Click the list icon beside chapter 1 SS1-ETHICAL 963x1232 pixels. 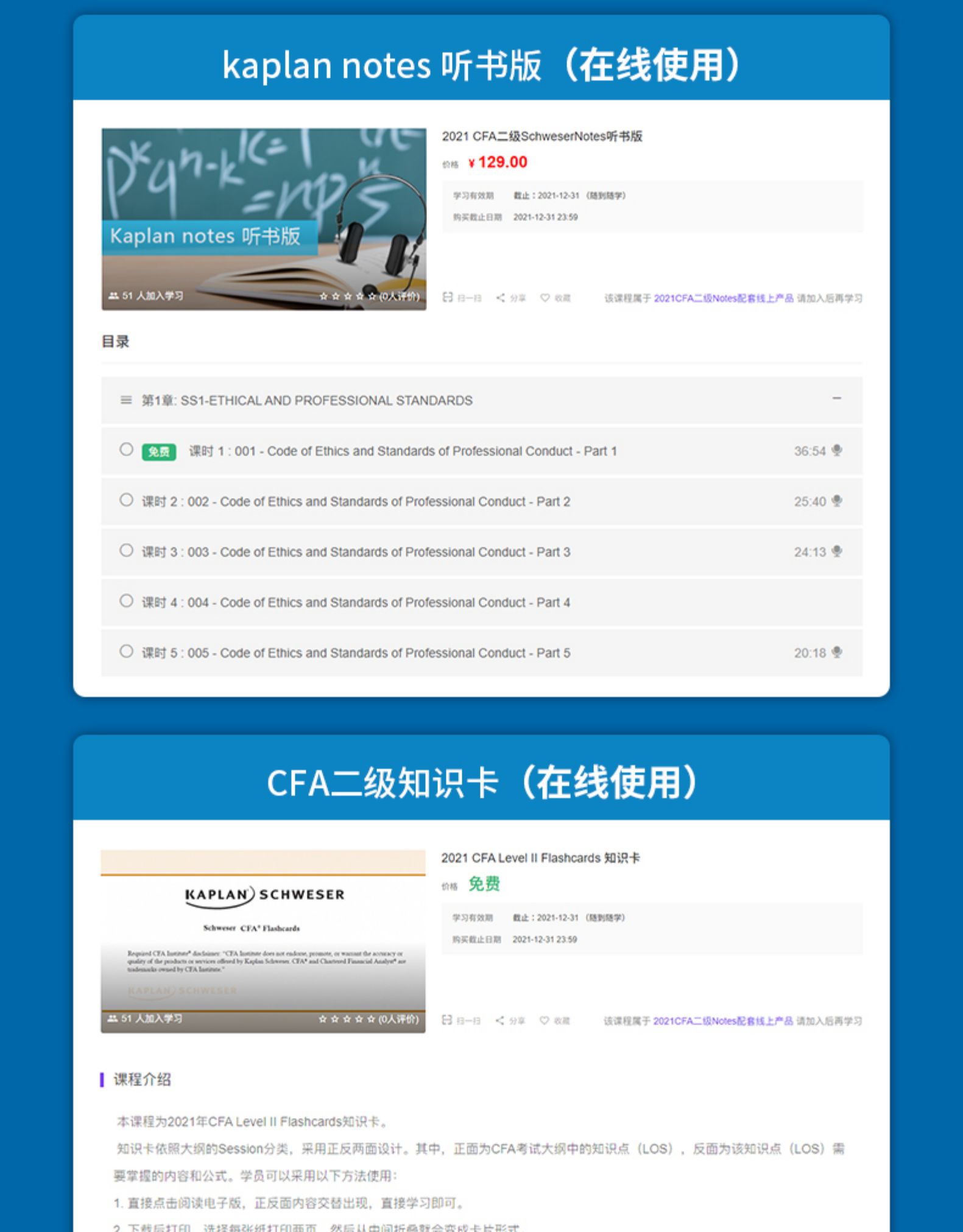click(x=126, y=400)
